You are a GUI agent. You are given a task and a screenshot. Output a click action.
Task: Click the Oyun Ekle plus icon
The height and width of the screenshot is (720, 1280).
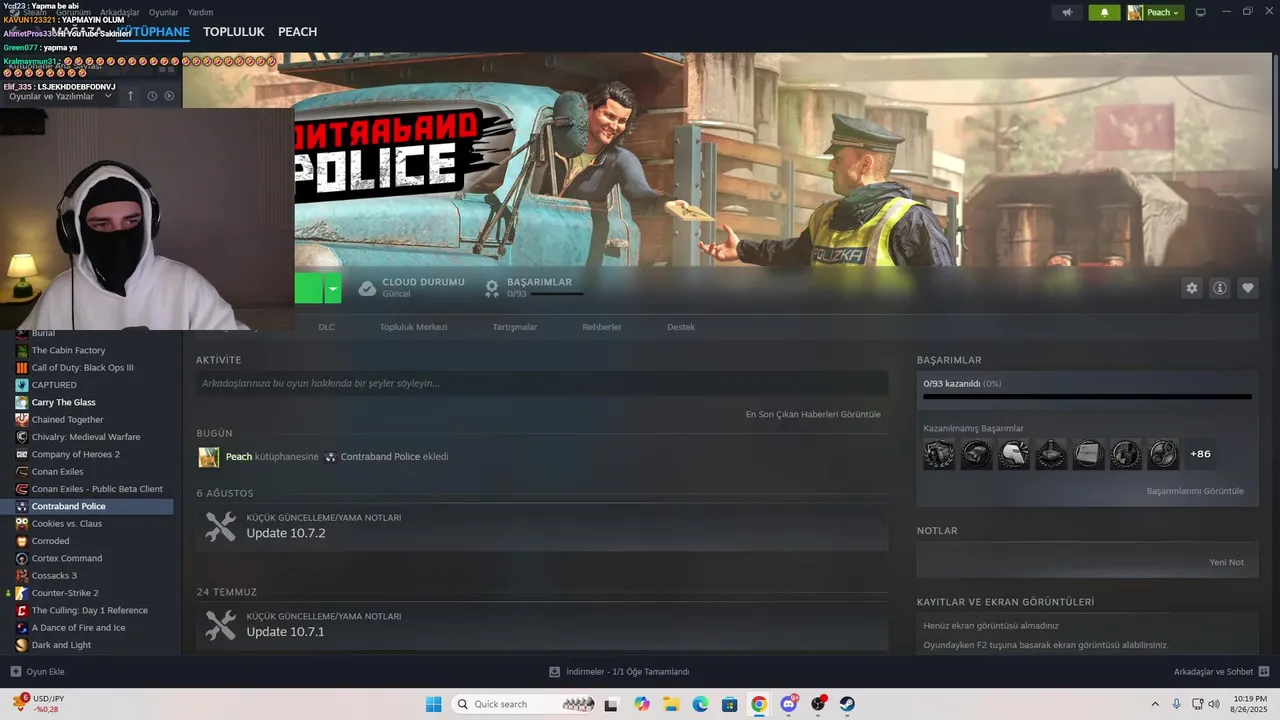pyautogui.click(x=15, y=672)
